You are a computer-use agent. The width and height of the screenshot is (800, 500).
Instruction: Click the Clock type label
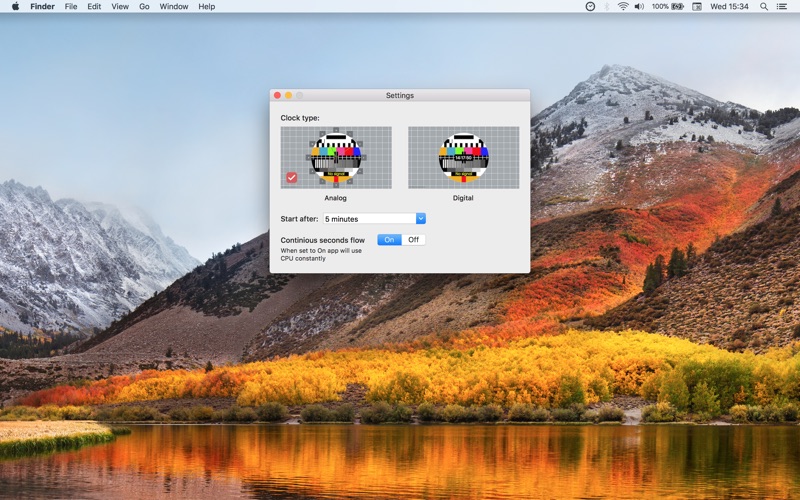[x=300, y=118]
